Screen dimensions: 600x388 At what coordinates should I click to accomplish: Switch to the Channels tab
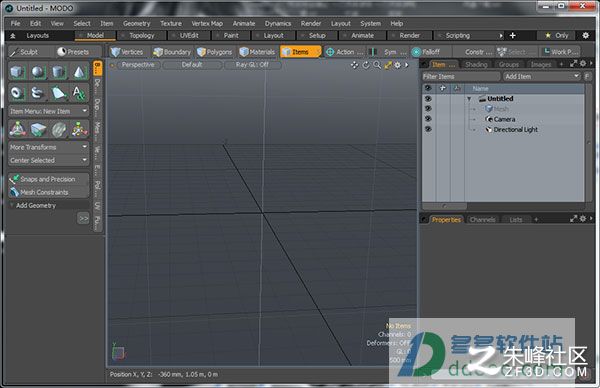click(482, 220)
